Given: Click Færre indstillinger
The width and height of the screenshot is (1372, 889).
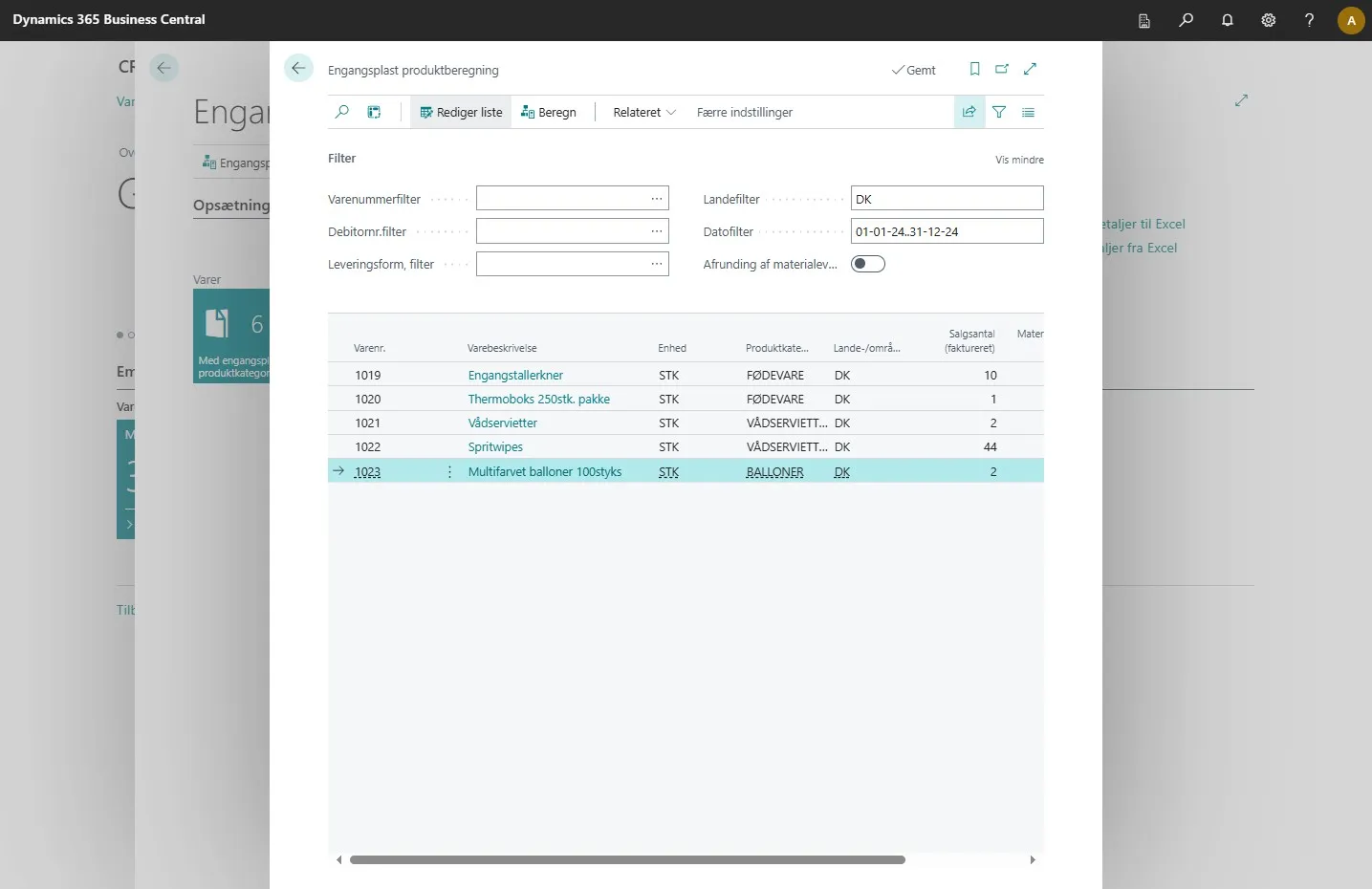Looking at the screenshot, I should point(744,112).
